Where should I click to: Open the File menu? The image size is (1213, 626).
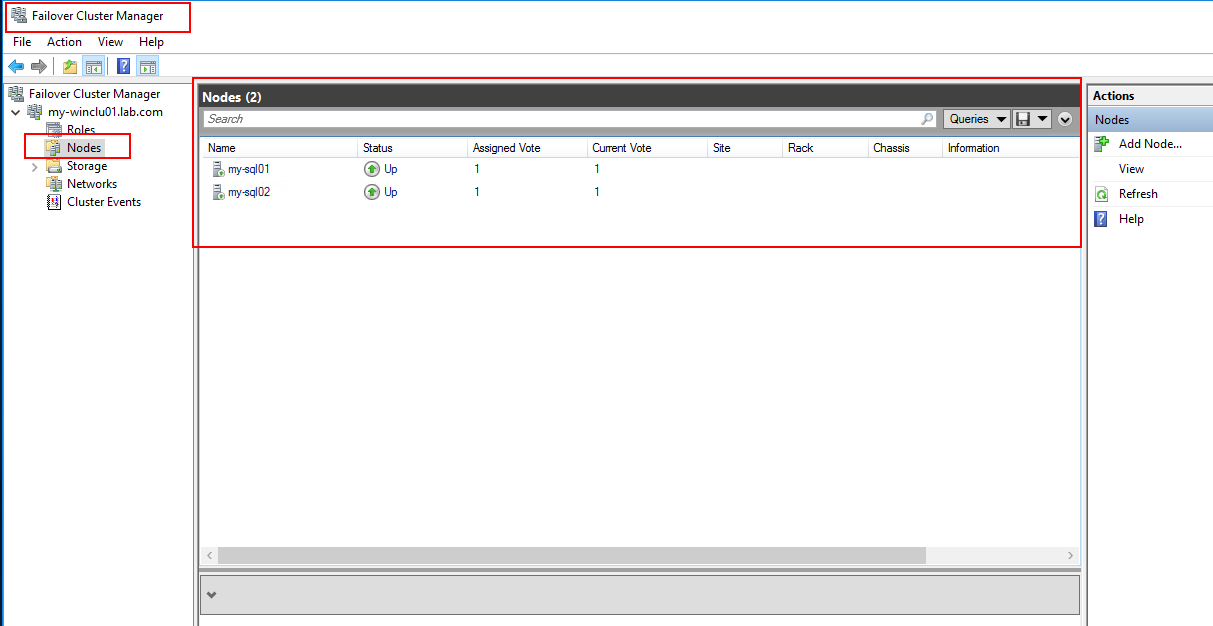[22, 42]
